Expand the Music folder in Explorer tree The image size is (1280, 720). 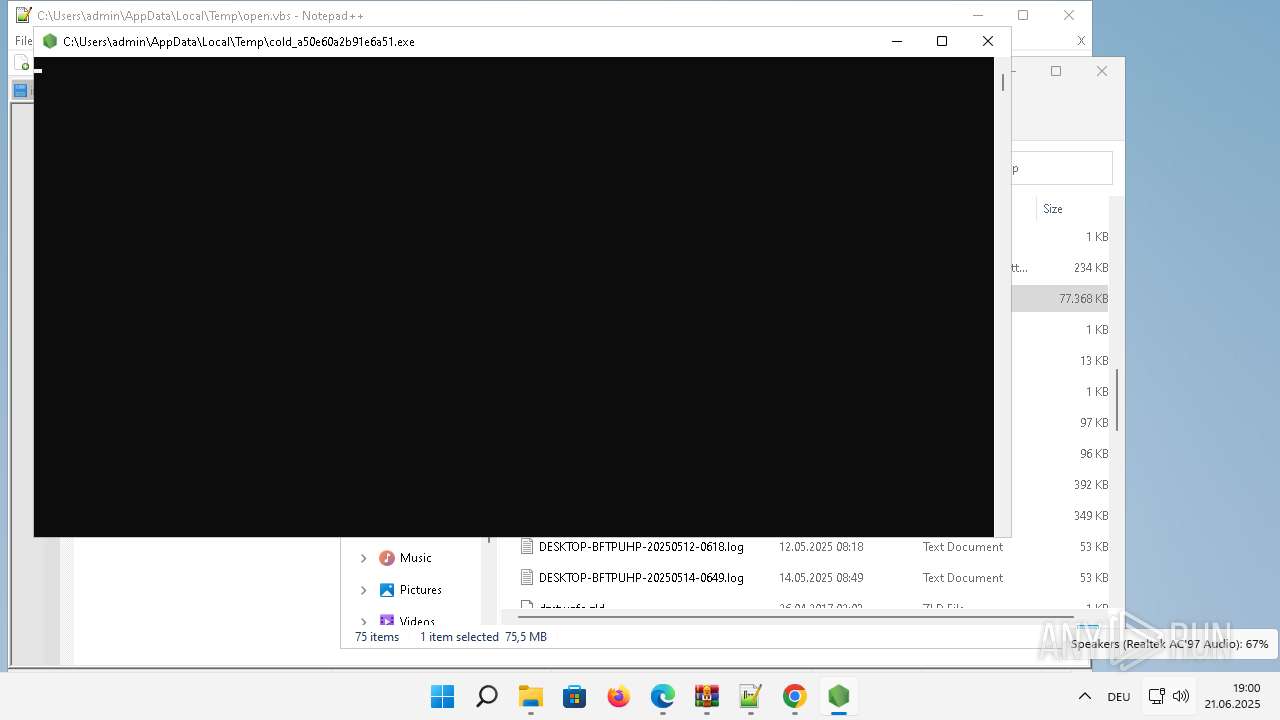pos(364,558)
